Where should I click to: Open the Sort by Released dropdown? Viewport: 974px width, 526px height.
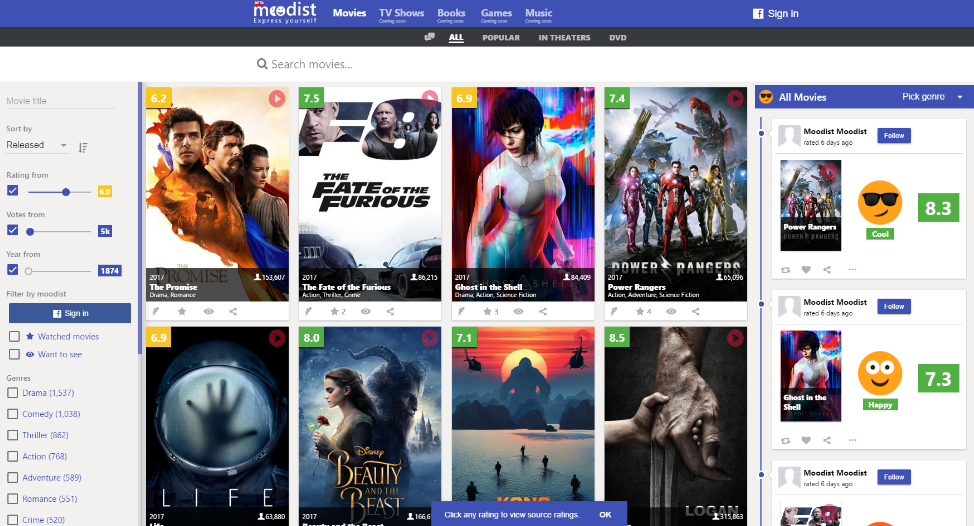pos(36,145)
